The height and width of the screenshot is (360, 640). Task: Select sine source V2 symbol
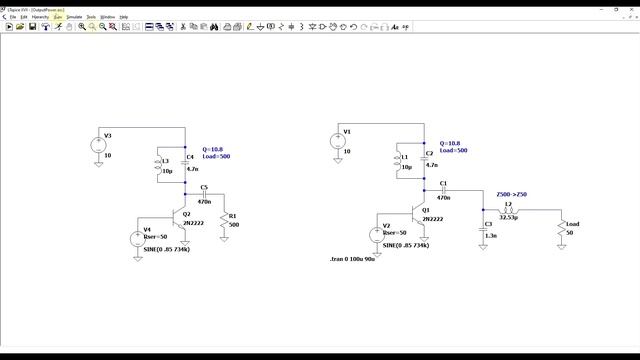tap(377, 235)
